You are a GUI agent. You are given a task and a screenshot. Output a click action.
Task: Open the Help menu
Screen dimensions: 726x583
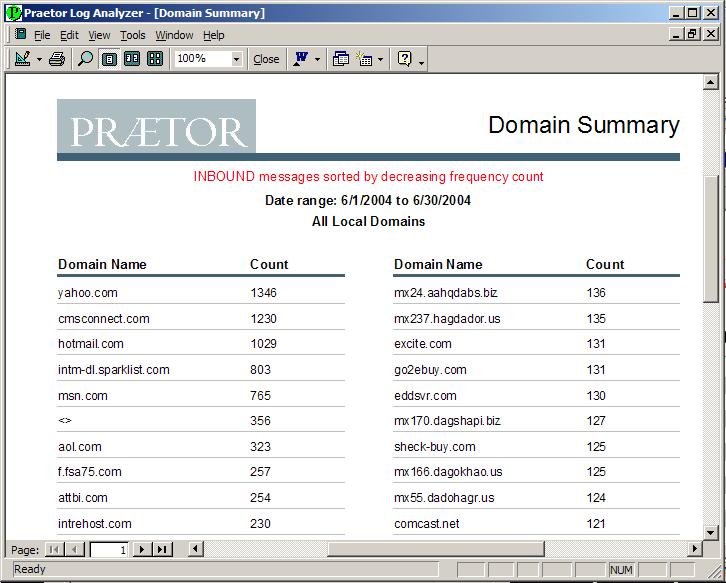point(213,35)
